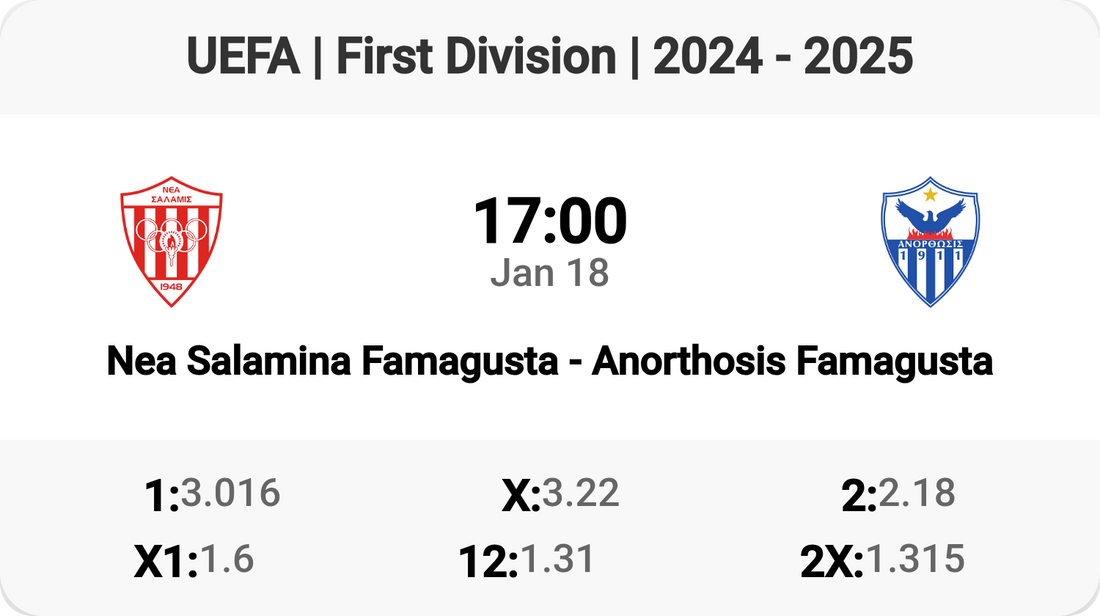Choose 12 double chance odds 1.31
This screenshot has width=1100, height=616.
coord(557,560)
